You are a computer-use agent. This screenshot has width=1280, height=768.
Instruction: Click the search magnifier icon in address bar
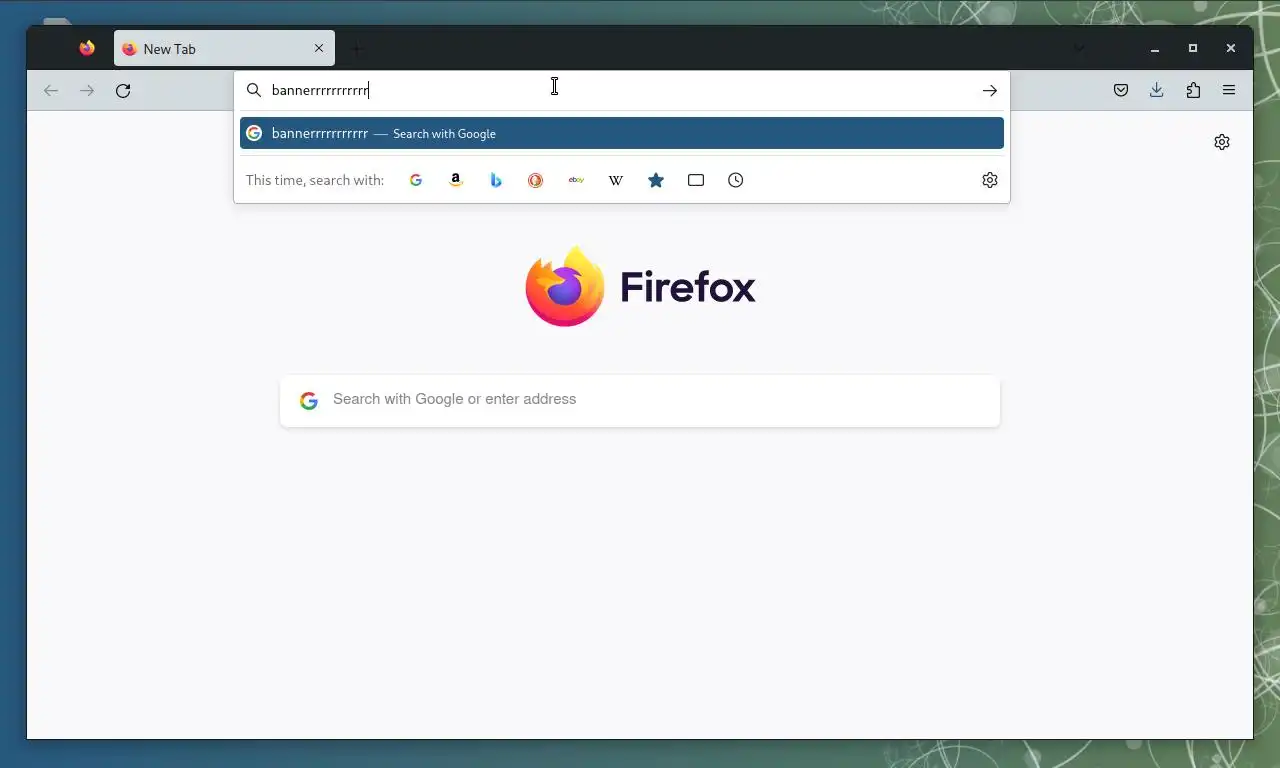click(254, 91)
